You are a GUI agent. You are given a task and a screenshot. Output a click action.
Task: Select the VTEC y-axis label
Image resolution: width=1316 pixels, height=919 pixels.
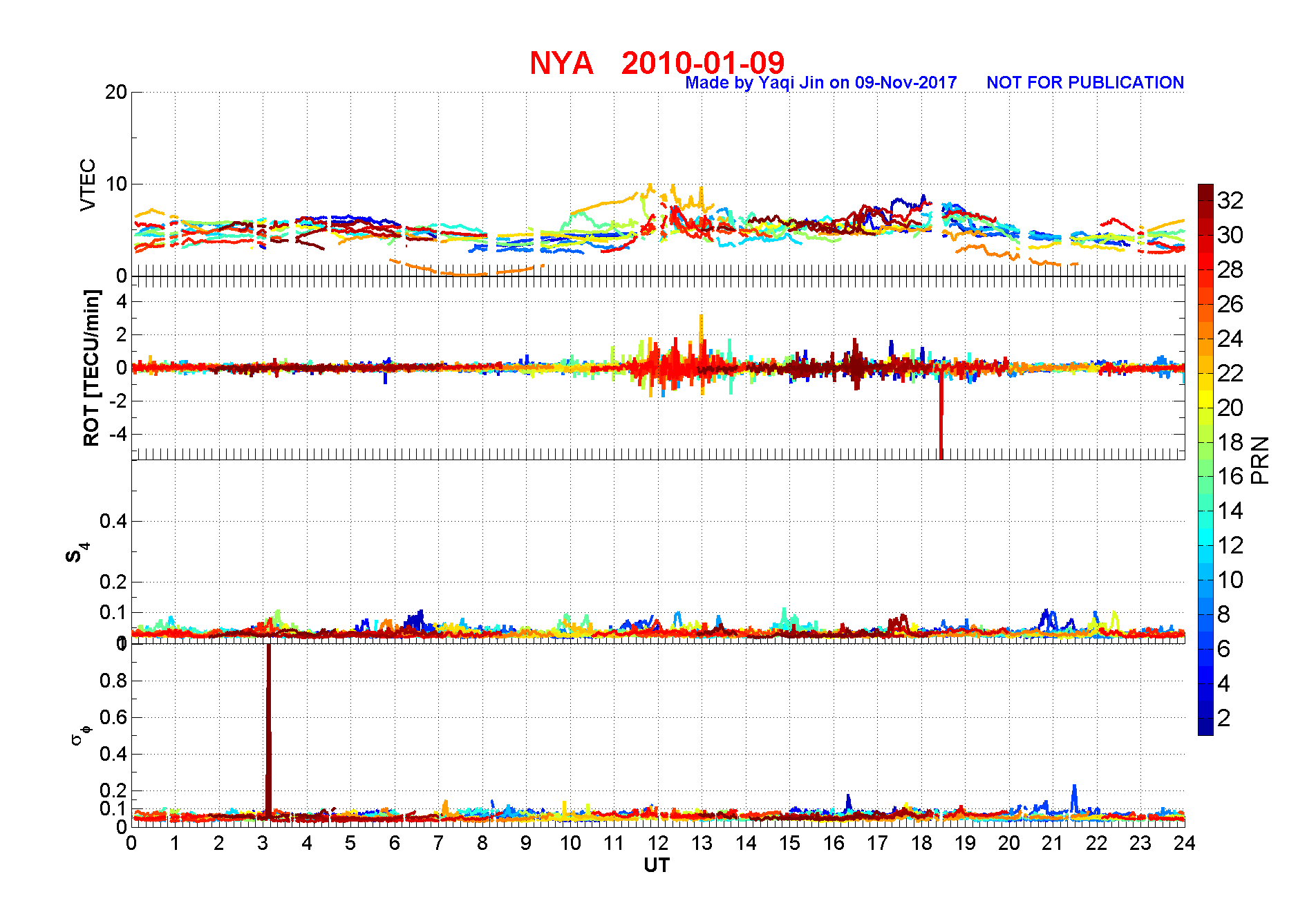(88, 184)
